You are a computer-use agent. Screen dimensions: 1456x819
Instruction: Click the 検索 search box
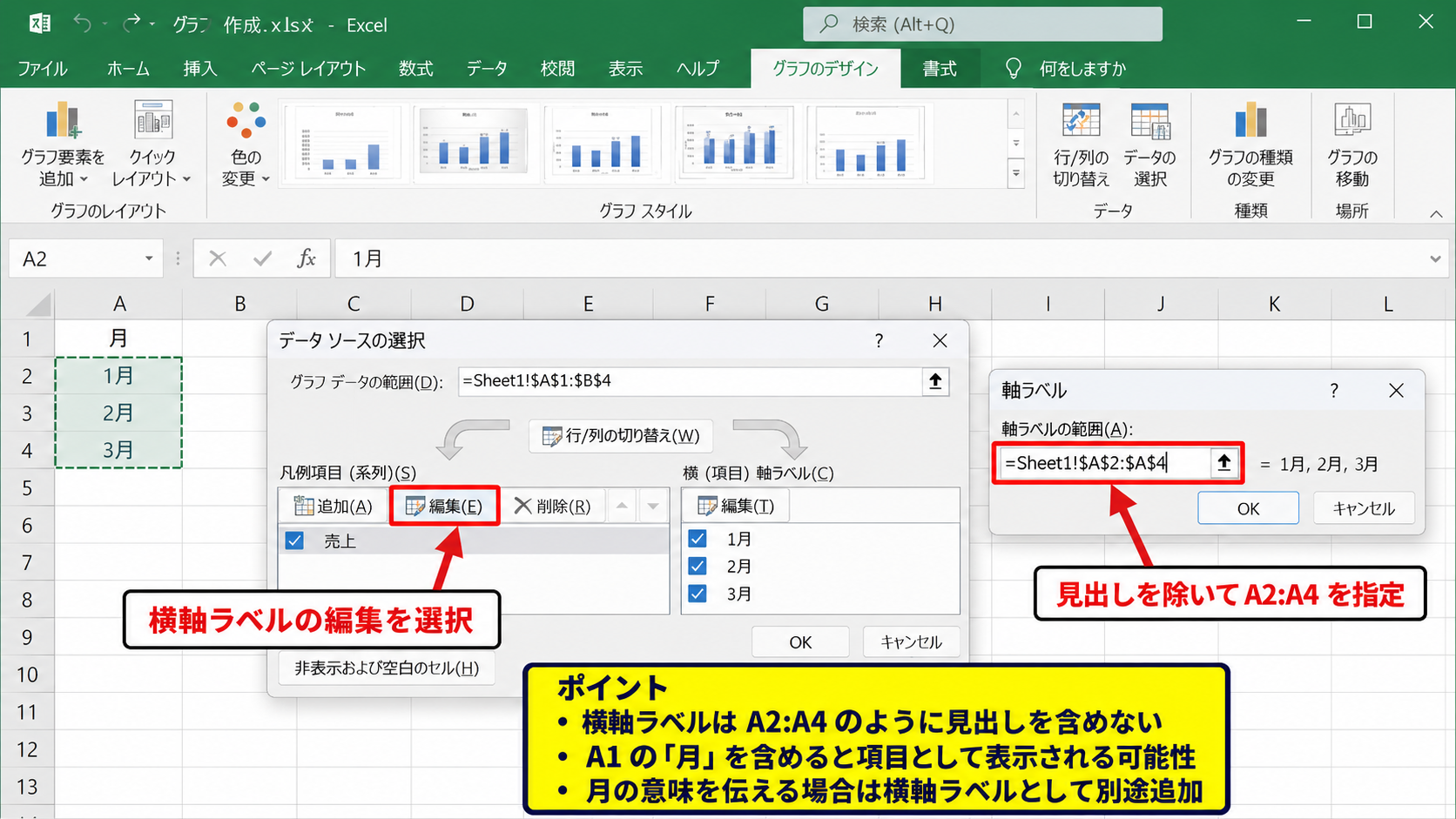tap(982, 24)
